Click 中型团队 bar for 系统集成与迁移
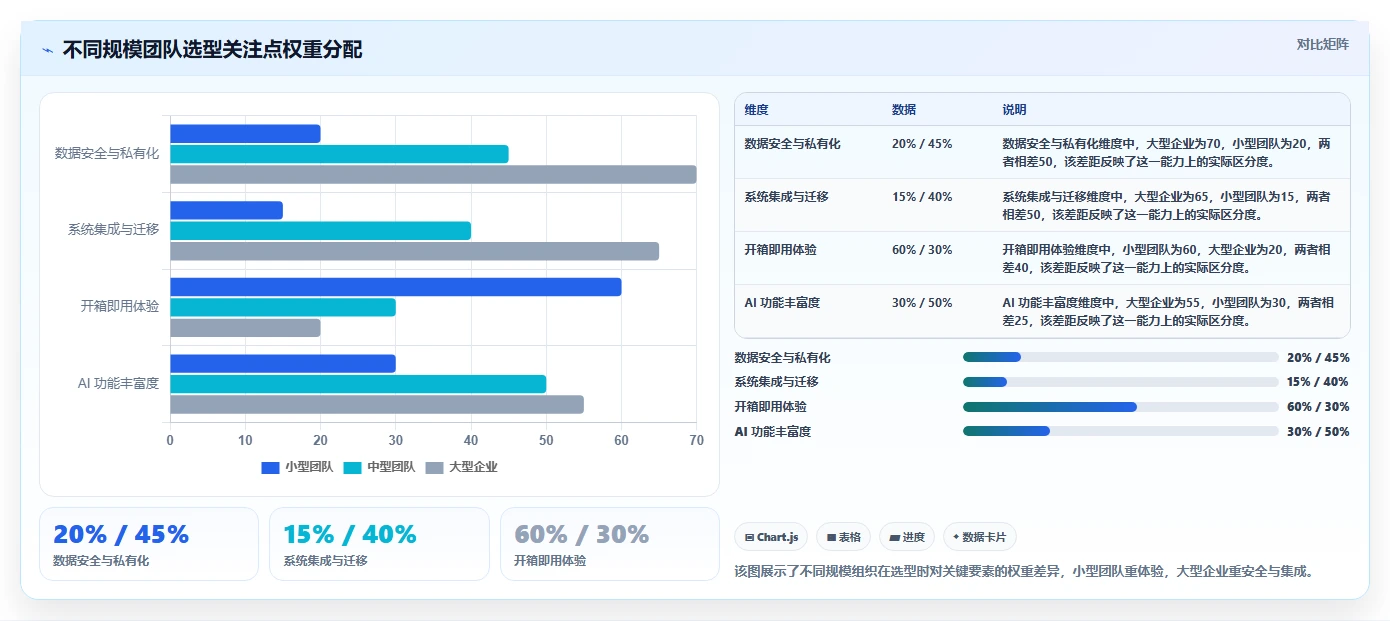The image size is (1390, 621). click(320, 231)
